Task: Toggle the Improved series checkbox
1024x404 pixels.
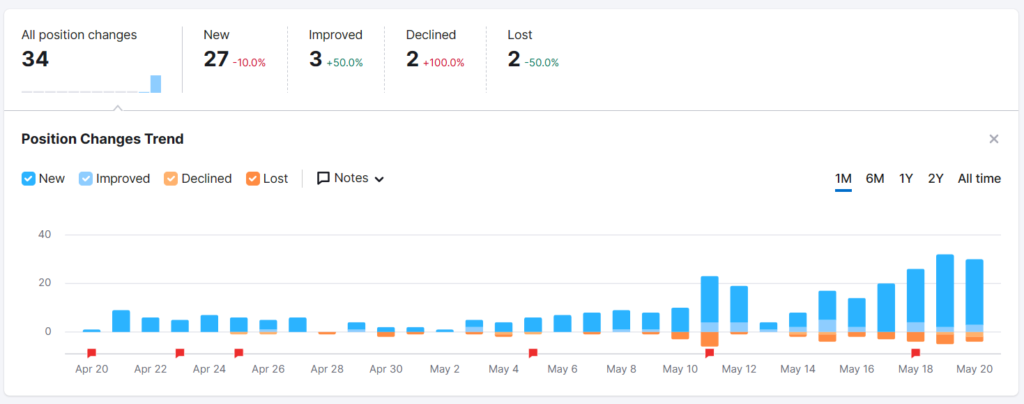Action: (x=85, y=179)
